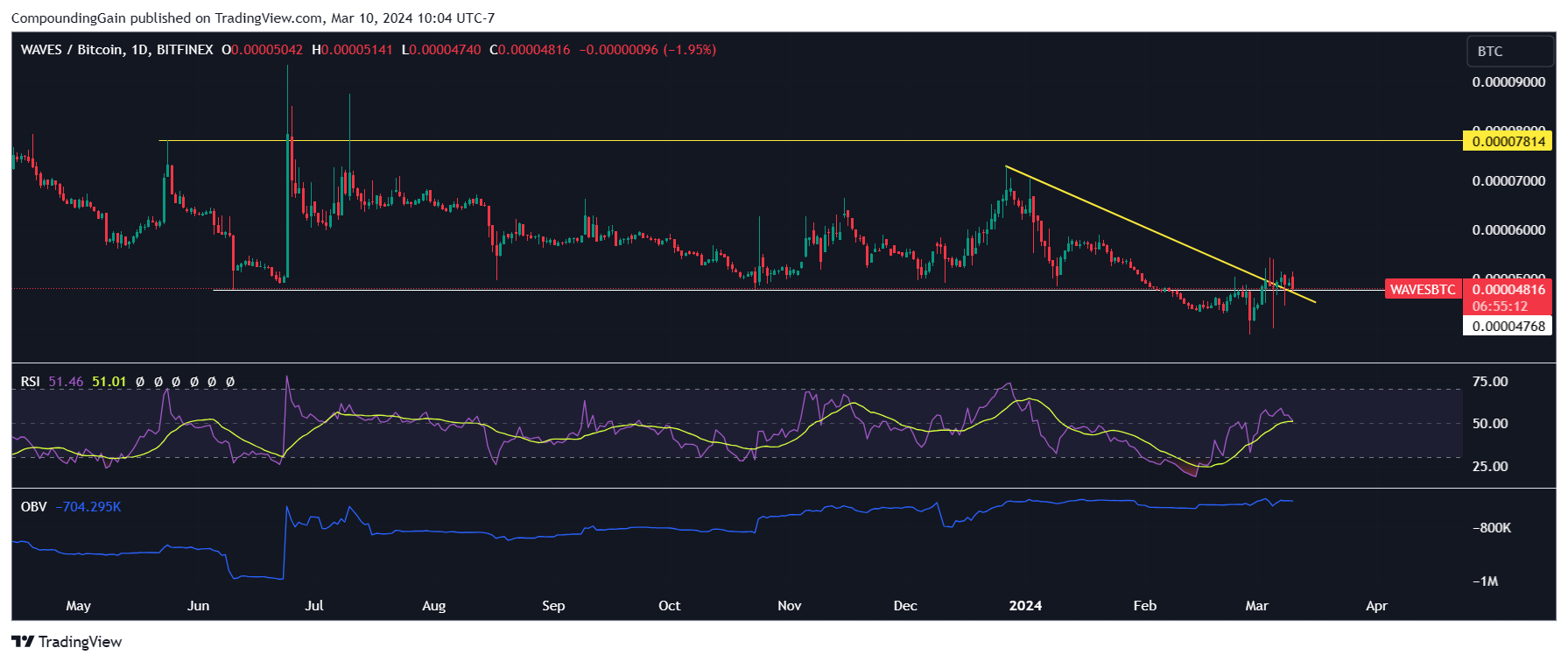Click the CompoundingGain publisher caption text
This screenshot has height=662, width=1568.
(253, 18)
